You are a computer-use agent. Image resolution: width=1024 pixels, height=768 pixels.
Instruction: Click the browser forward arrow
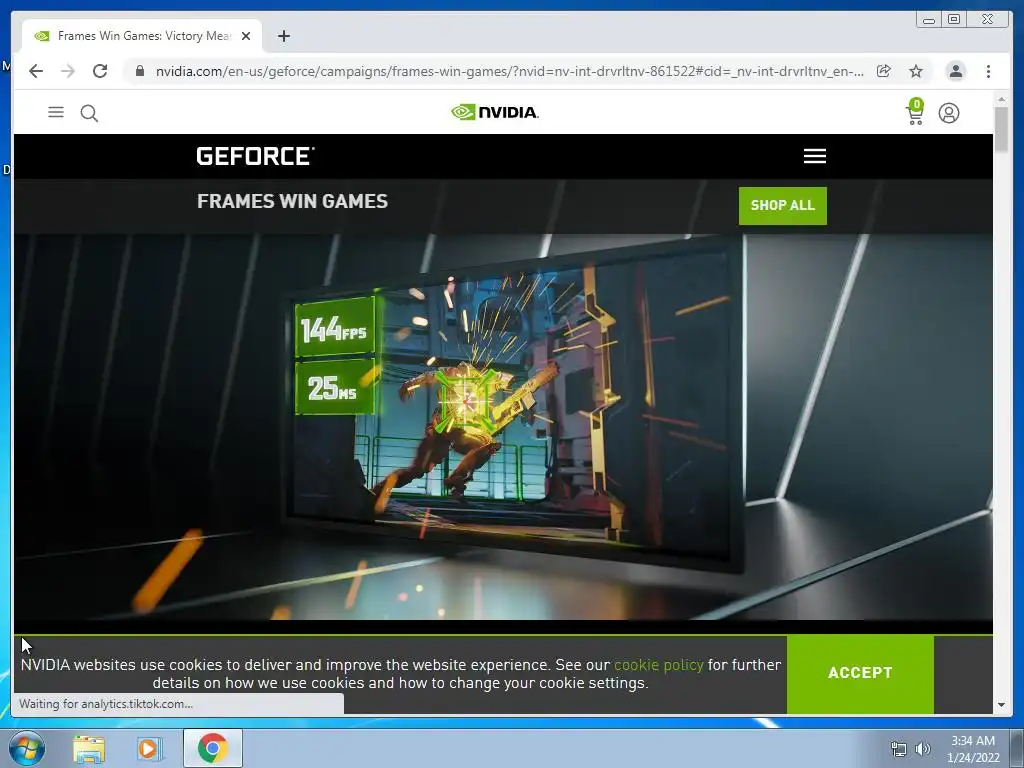(68, 71)
